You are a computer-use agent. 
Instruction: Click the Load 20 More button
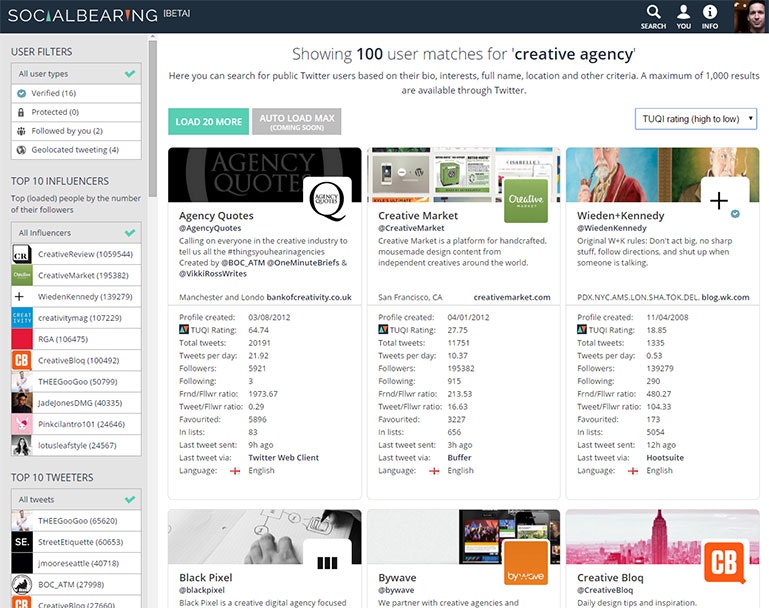point(208,122)
